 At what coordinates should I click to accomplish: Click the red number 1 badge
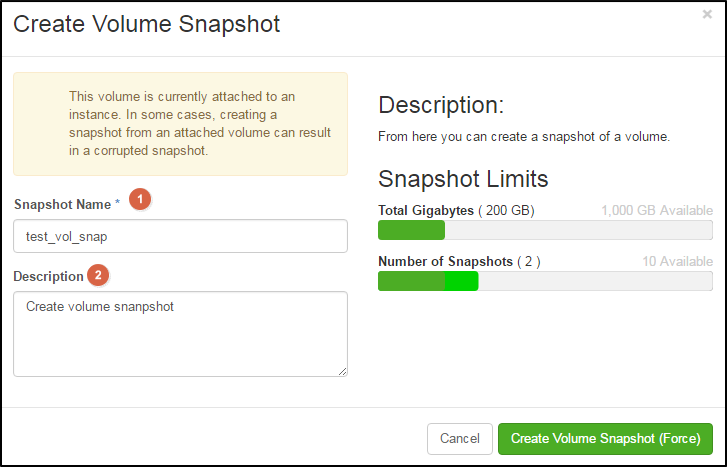(140, 199)
